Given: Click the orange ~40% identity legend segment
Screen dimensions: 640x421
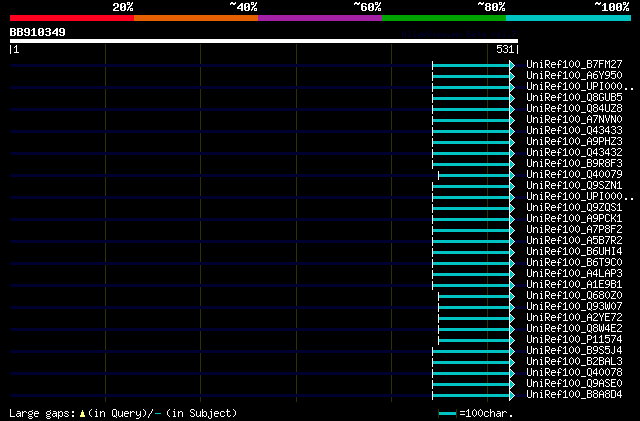Looking at the screenshot, I should point(196,18).
